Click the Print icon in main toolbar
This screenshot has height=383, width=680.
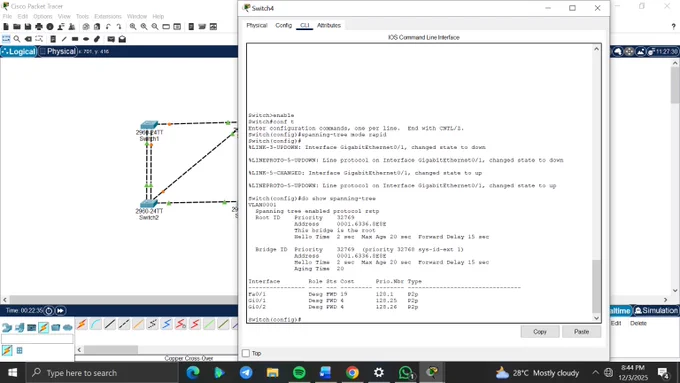point(39,27)
